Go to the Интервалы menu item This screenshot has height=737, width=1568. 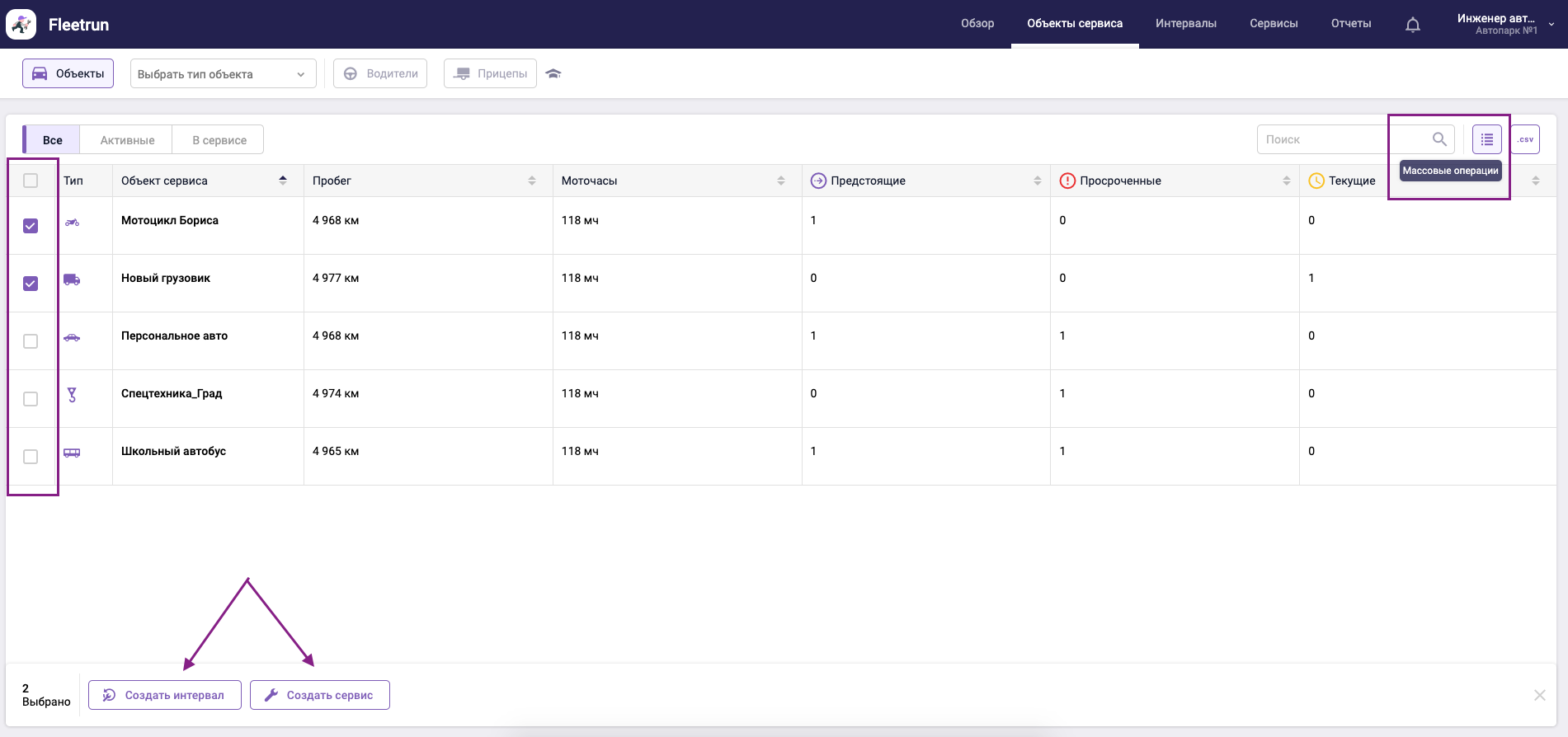pyautogui.click(x=1185, y=24)
